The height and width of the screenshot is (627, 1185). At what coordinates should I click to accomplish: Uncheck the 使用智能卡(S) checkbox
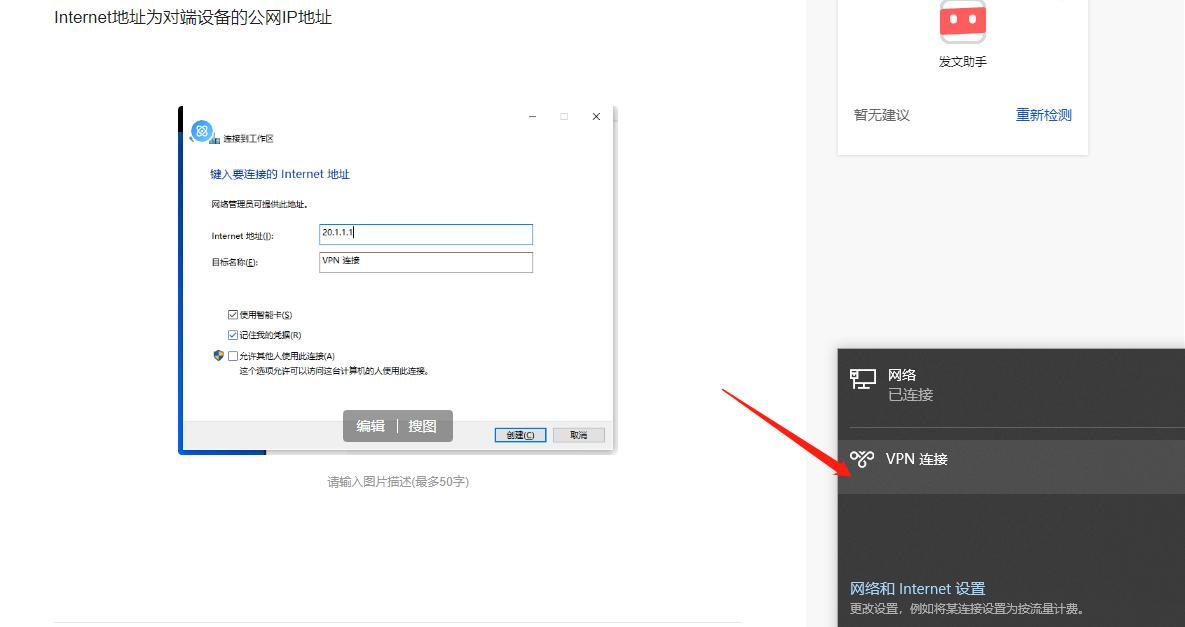(232, 313)
